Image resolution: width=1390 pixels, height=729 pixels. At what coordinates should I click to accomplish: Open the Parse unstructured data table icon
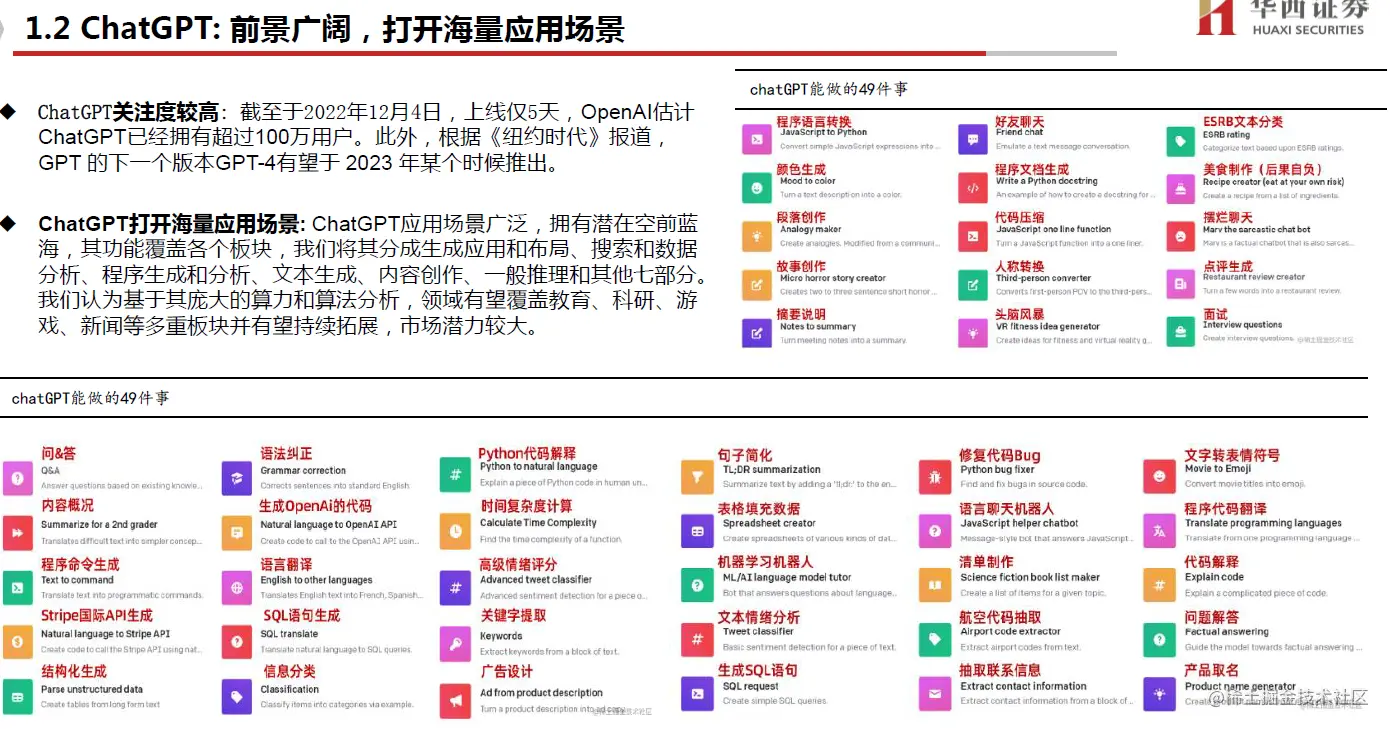coord(18,696)
